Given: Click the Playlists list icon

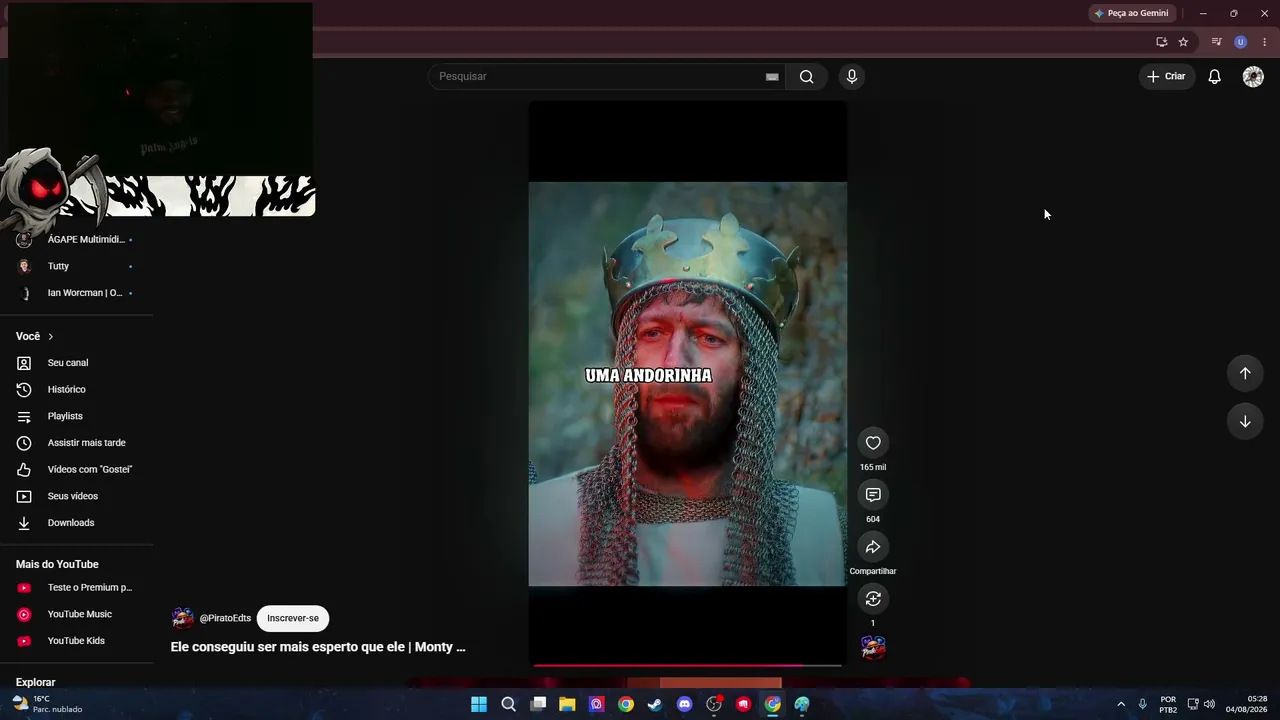Looking at the screenshot, I should (x=24, y=416).
